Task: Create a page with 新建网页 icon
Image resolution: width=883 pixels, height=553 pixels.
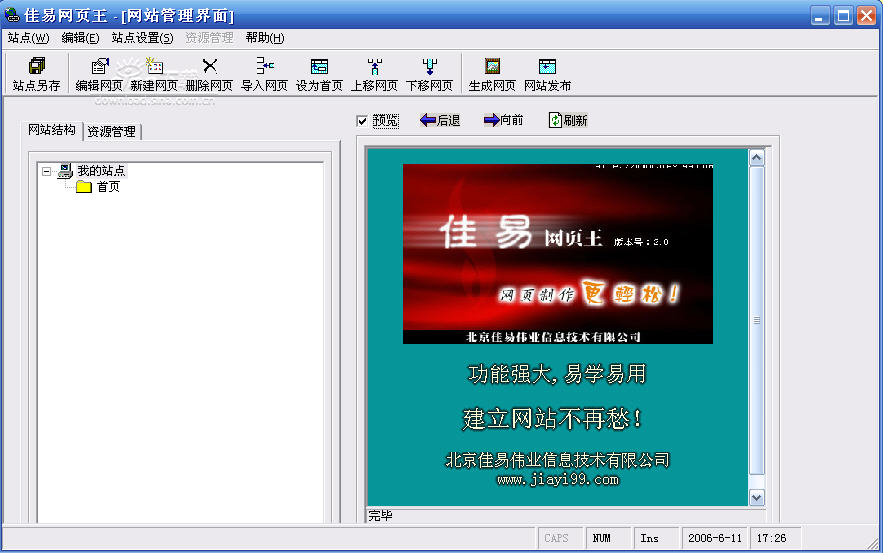Action: pyautogui.click(x=154, y=74)
